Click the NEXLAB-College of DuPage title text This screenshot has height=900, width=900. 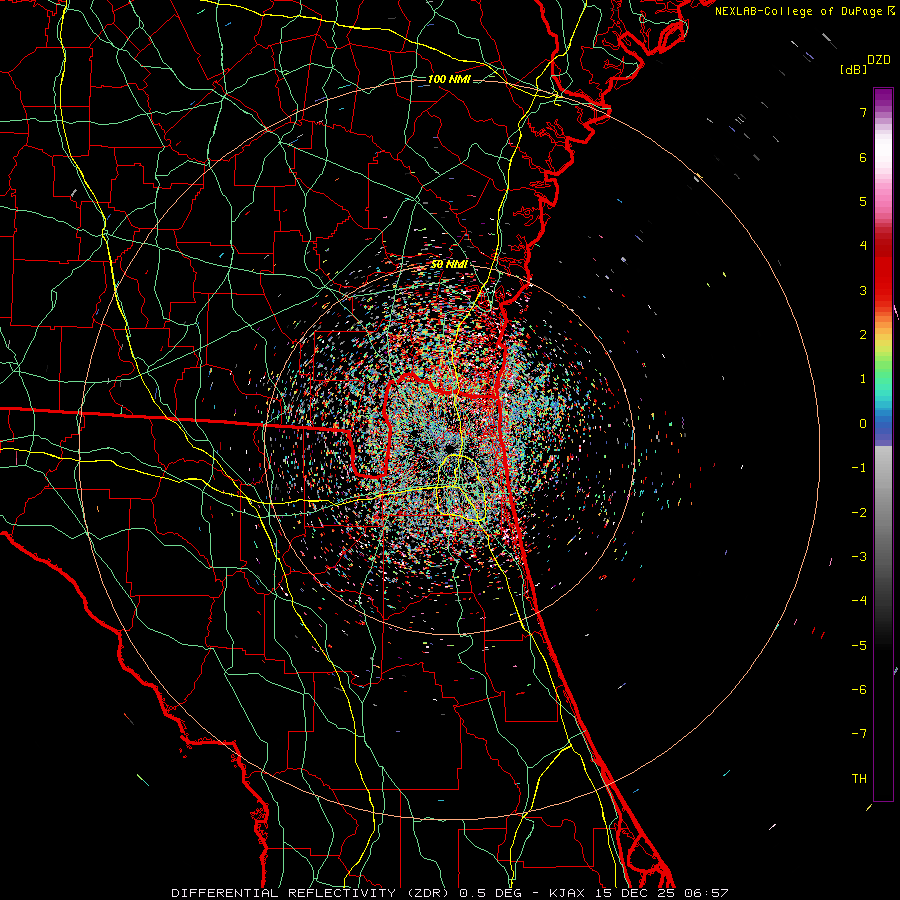pos(800,11)
